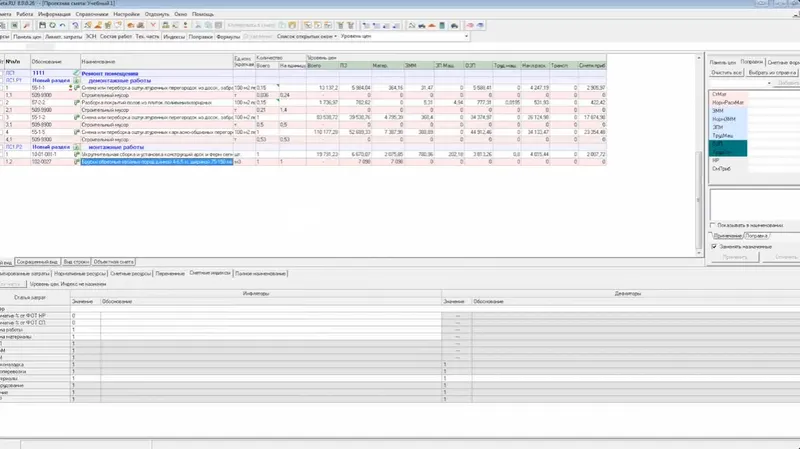This screenshot has height=449, width=800.
Task: Click the green calculator icon in toolbar
Action: pyautogui.click(x=442, y=25)
